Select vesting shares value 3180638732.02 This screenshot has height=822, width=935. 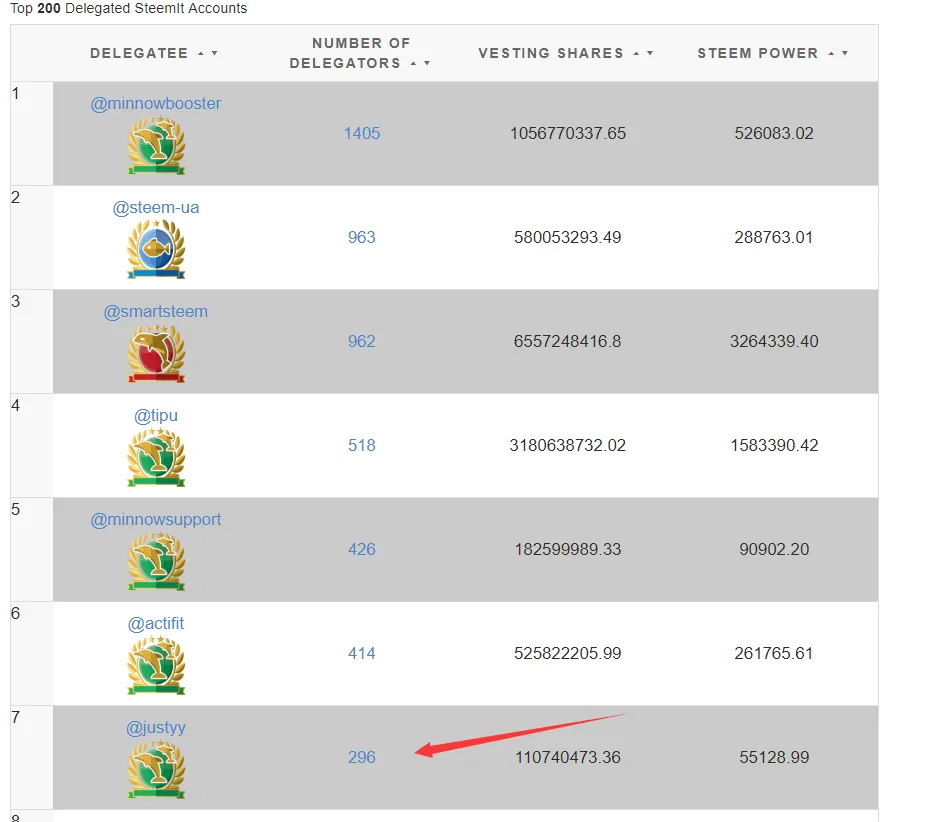coord(568,445)
